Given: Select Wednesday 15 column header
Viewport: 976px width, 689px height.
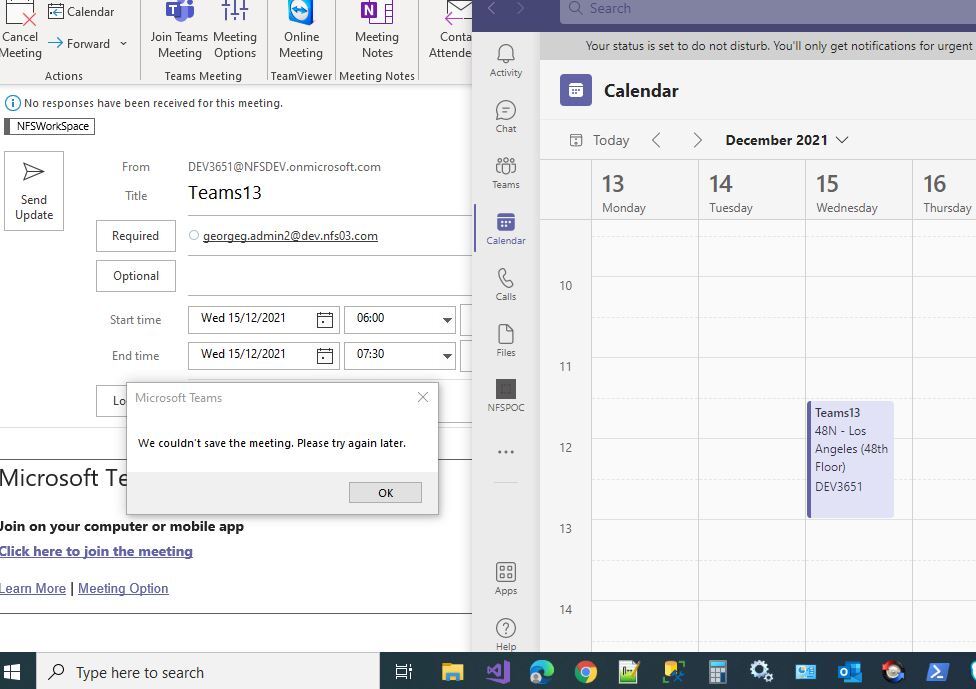Looking at the screenshot, I should (x=859, y=190).
